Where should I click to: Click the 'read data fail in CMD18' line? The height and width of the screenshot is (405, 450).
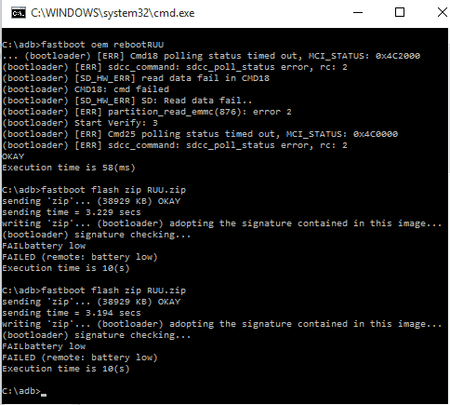coord(136,78)
